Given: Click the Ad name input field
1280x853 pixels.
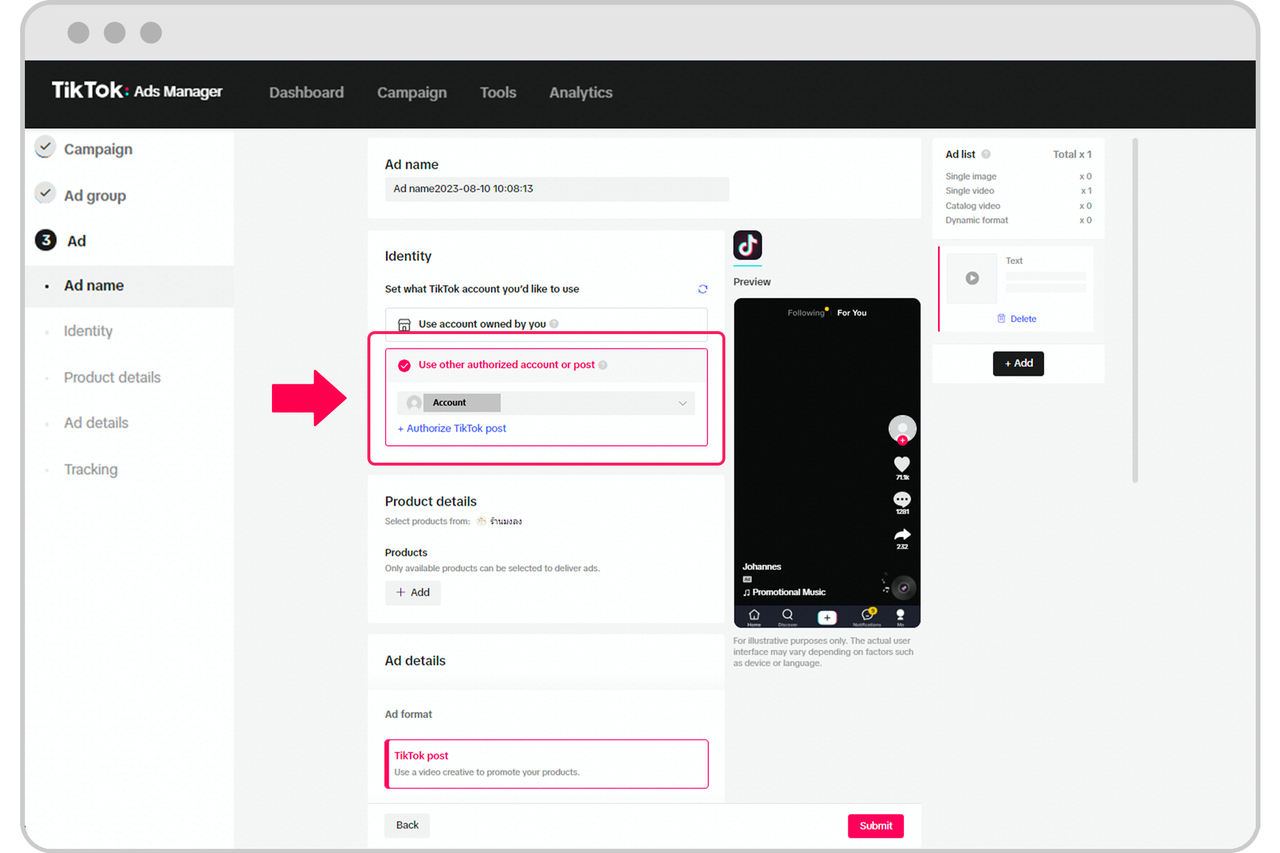Looking at the screenshot, I should point(556,189).
